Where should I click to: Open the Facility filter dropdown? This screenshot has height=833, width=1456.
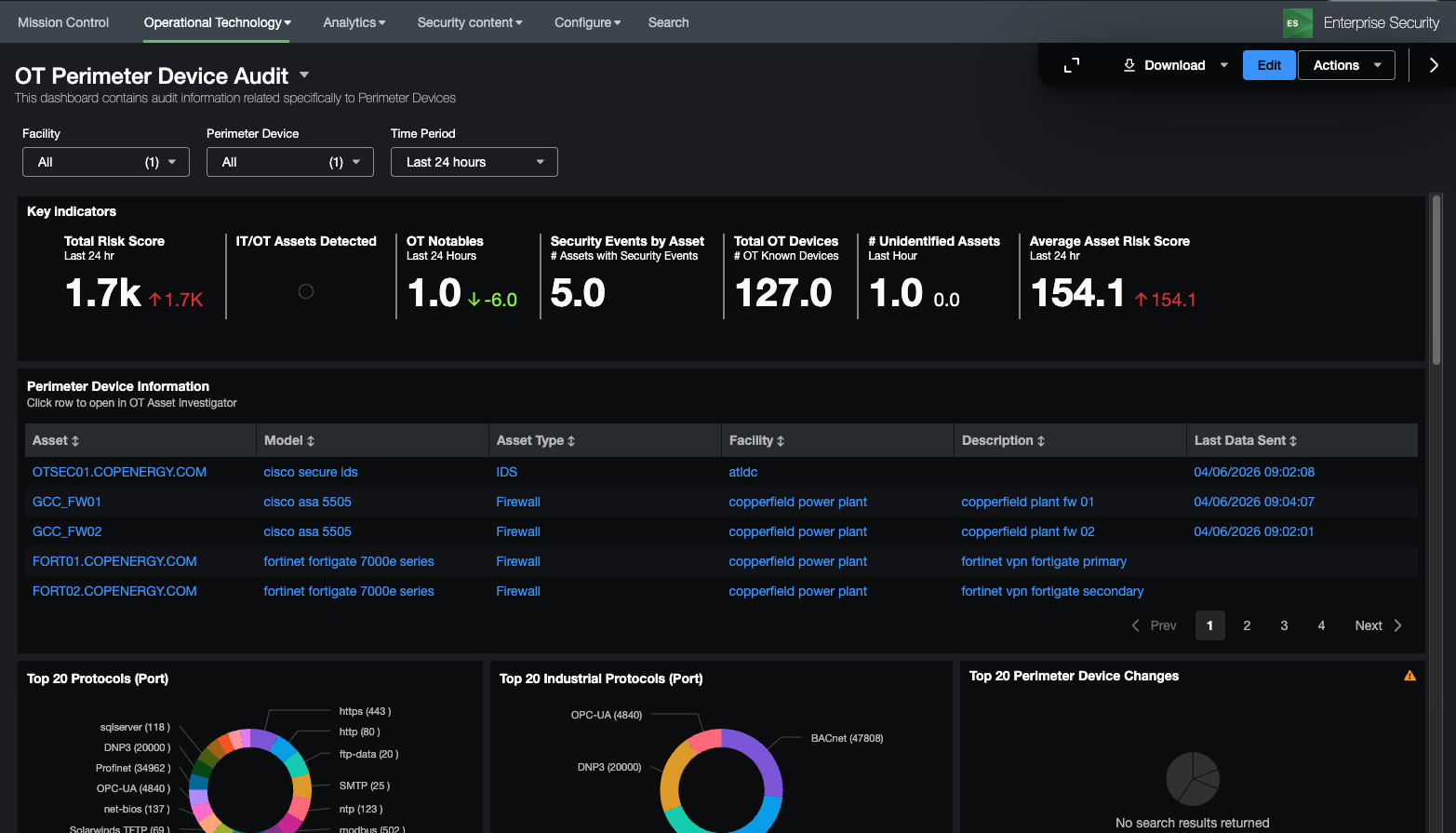click(x=106, y=162)
